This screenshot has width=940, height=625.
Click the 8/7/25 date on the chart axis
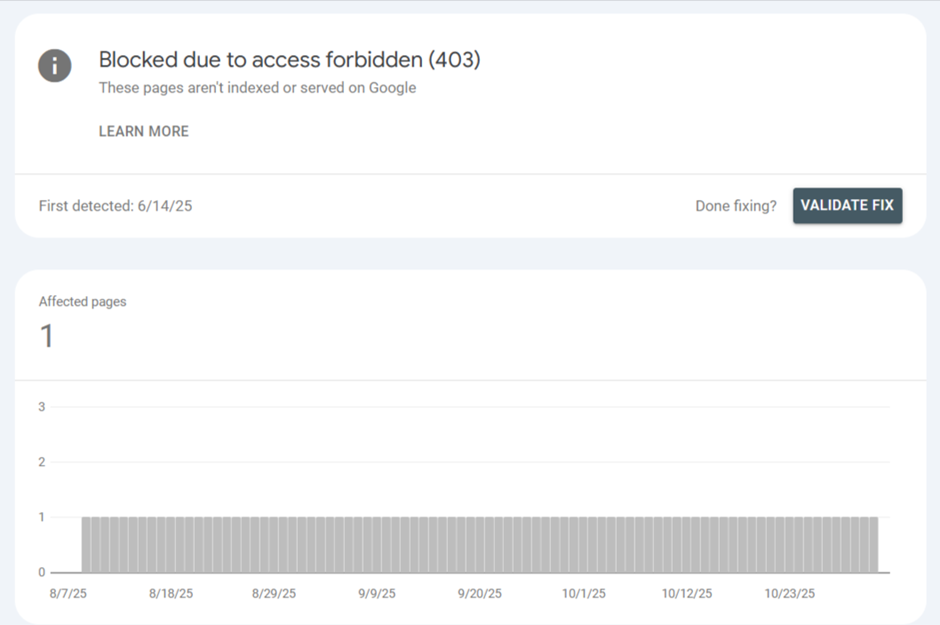(68, 593)
